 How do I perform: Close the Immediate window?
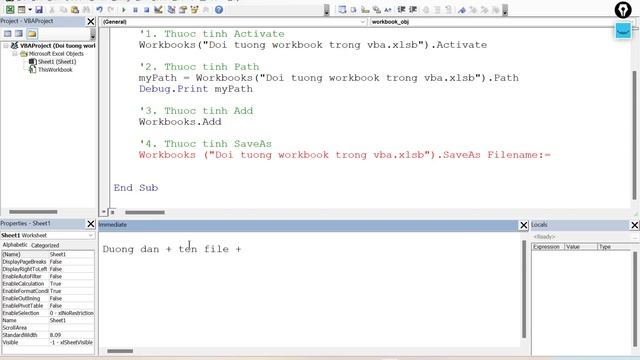(x=524, y=225)
